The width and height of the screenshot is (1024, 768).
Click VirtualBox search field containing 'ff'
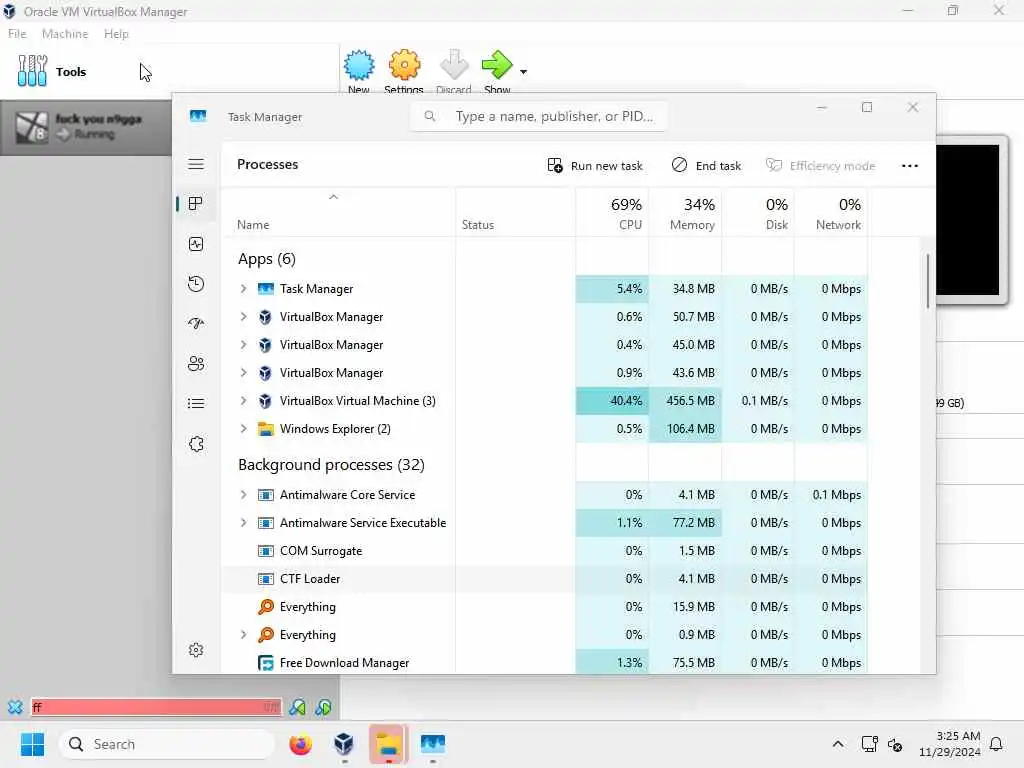pyautogui.click(x=156, y=707)
